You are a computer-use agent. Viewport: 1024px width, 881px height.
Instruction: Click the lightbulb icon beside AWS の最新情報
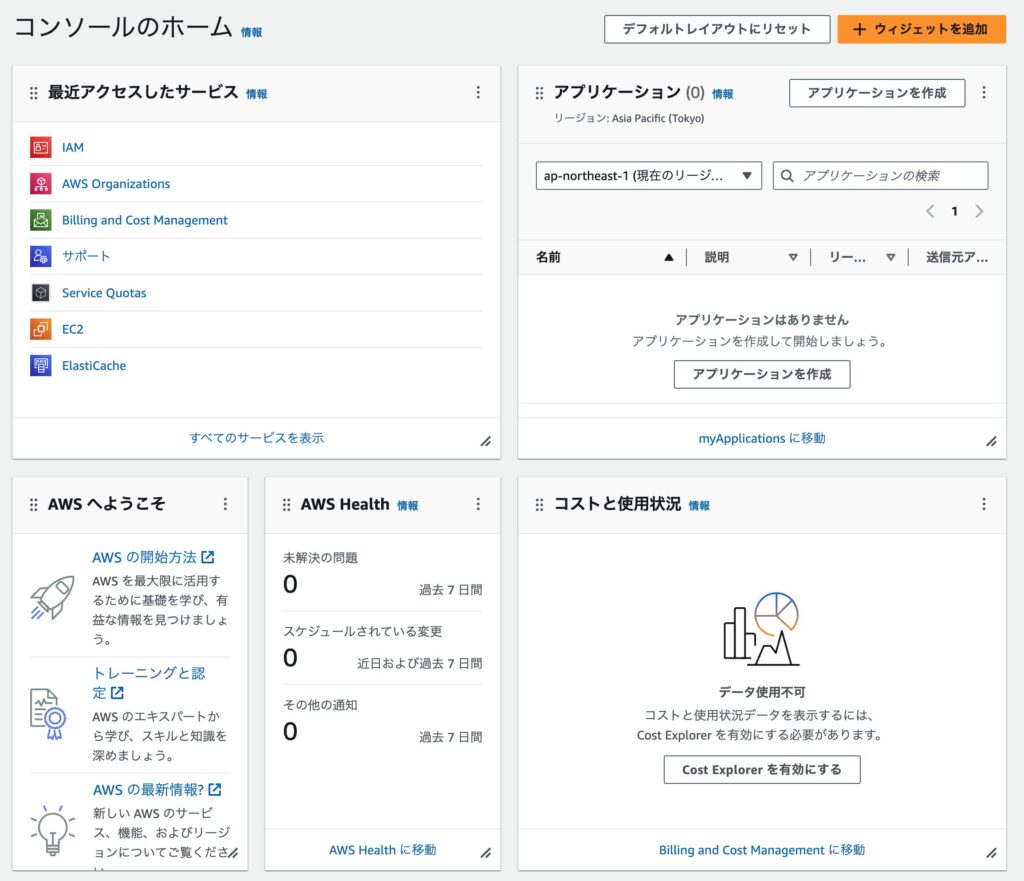[x=52, y=829]
